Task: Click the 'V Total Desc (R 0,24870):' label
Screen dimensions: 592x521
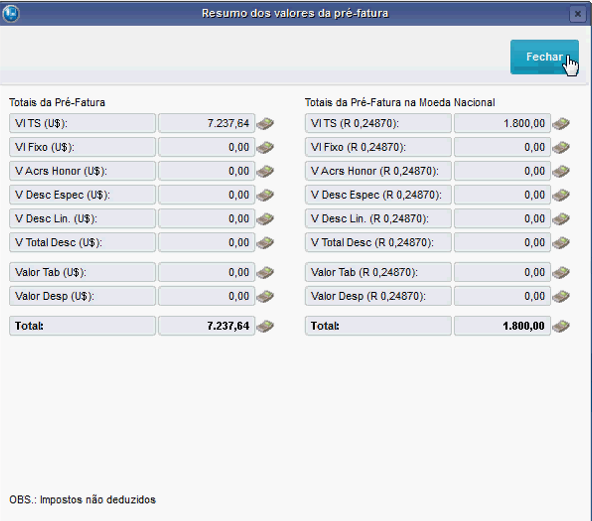Action: (378, 242)
